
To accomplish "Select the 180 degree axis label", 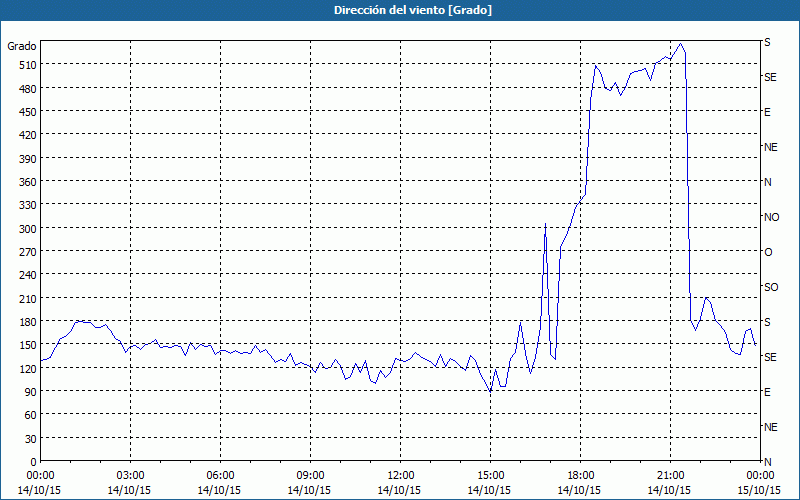I will (x=28, y=321).
